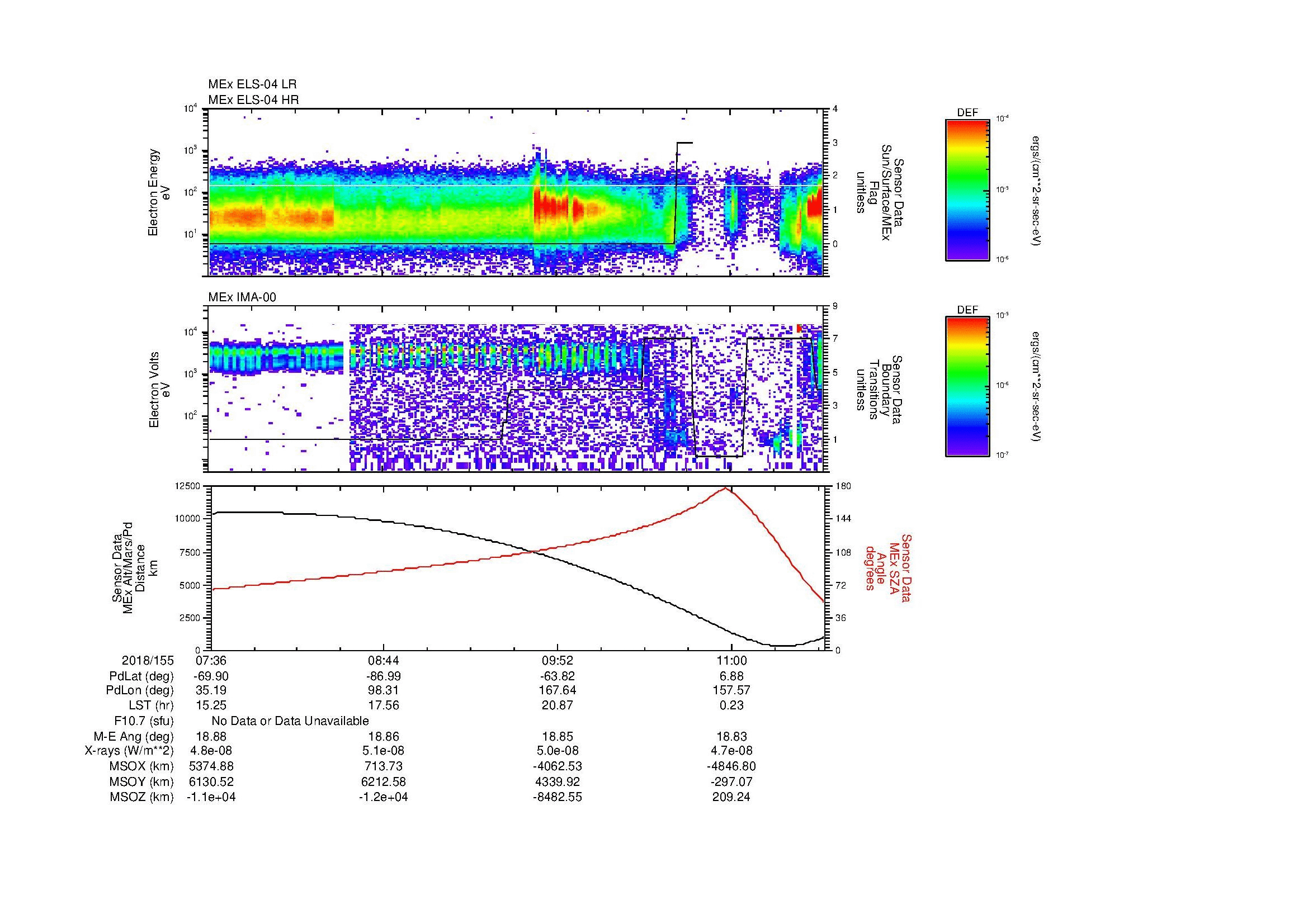Viewport: 1308px width, 924px height.
Task: Click the X-rays value 4.7e-08
Action: coord(731,751)
